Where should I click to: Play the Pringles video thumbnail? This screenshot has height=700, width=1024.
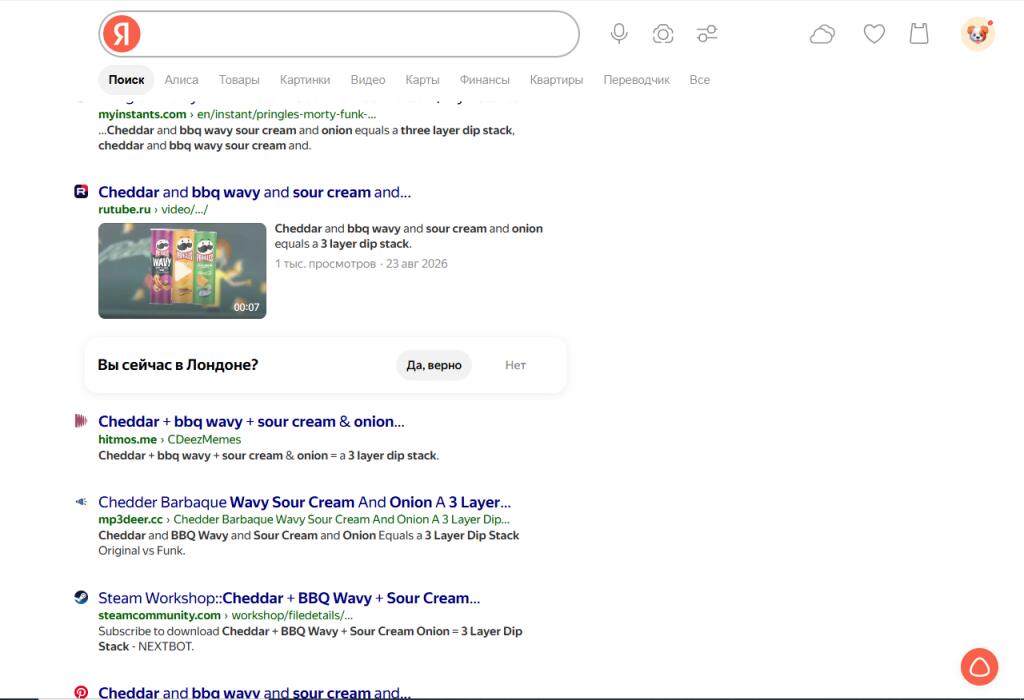pos(182,271)
